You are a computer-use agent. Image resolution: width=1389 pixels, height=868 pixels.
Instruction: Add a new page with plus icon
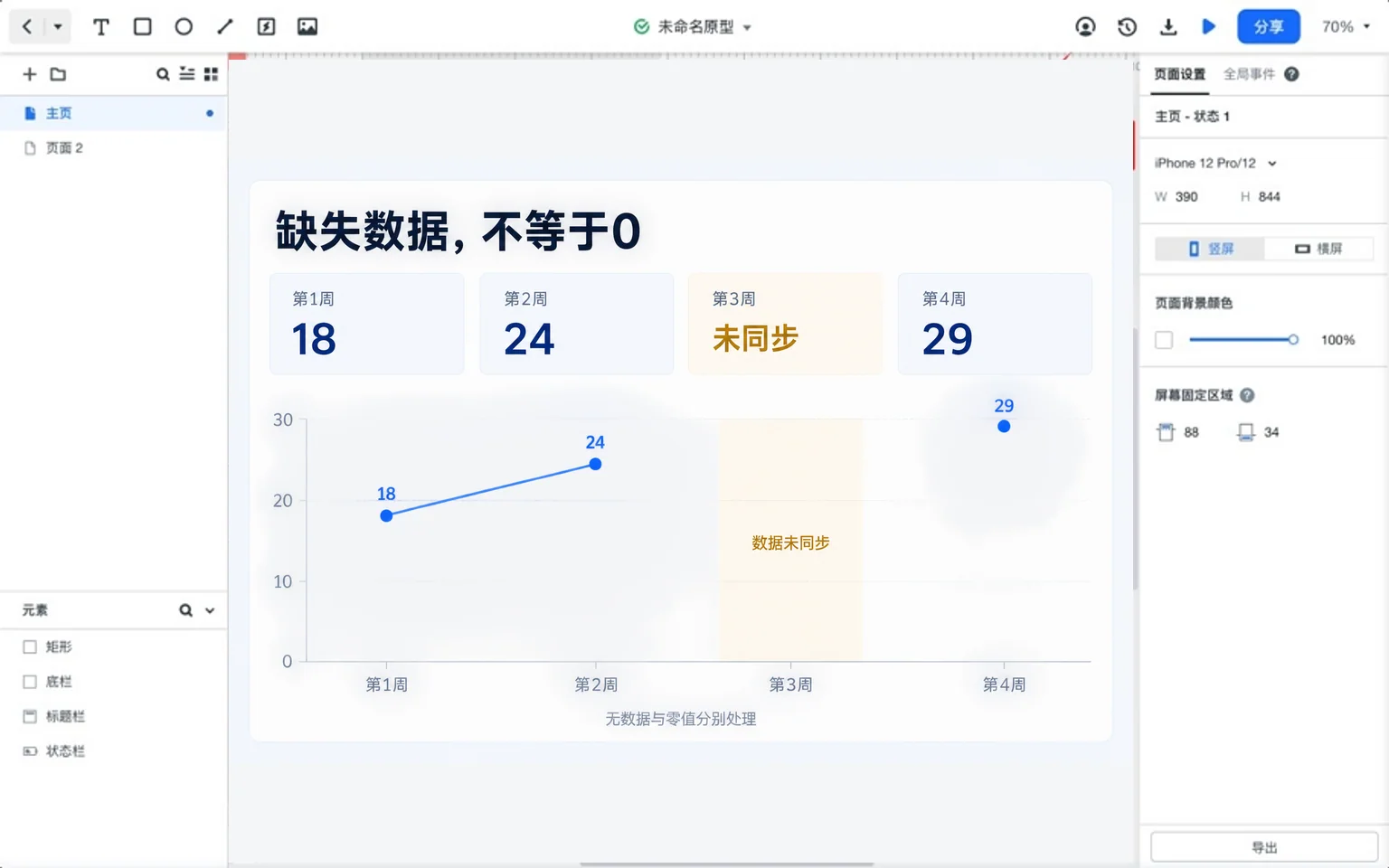click(x=30, y=74)
